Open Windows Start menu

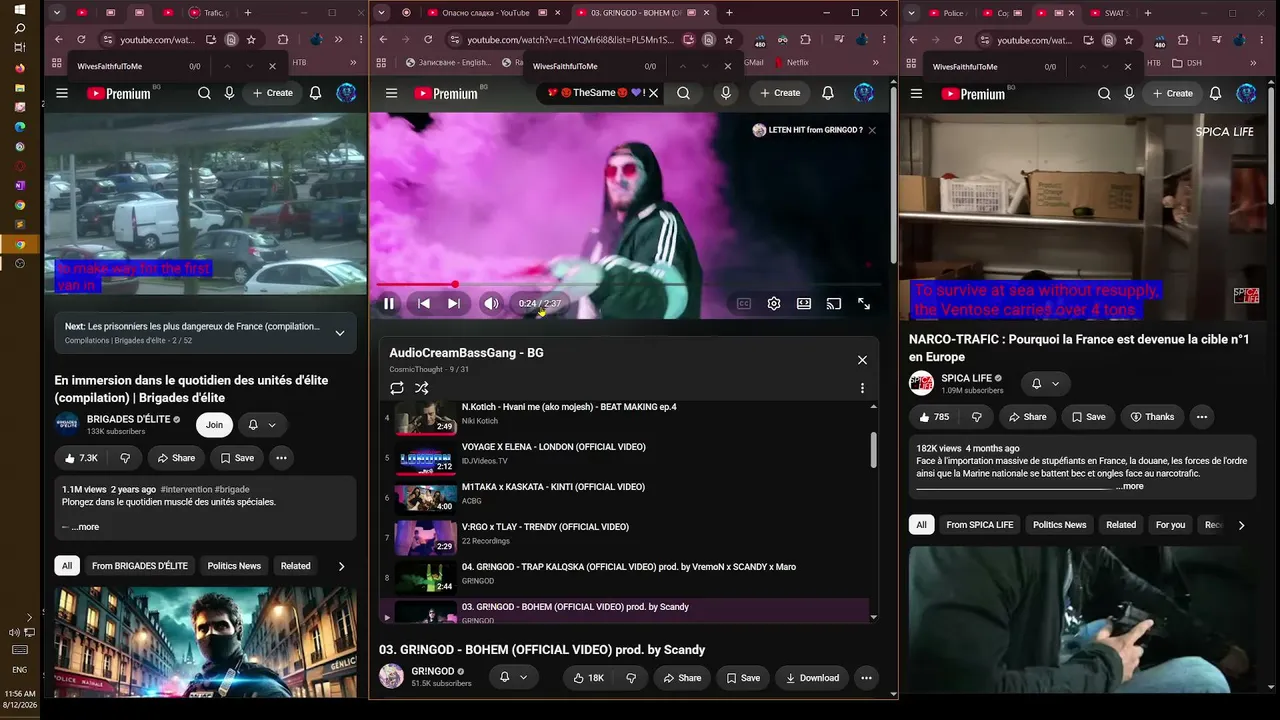(19, 9)
